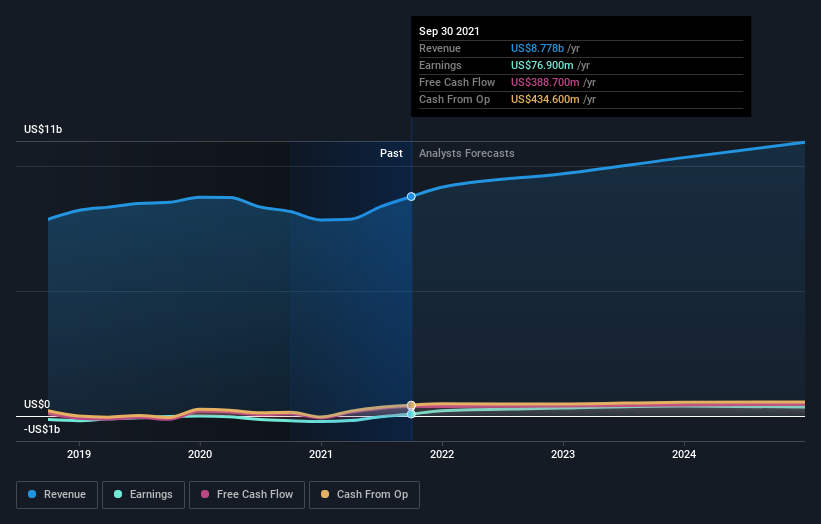Toggle the Revenue legend series
821x524 pixels.
(x=57, y=495)
